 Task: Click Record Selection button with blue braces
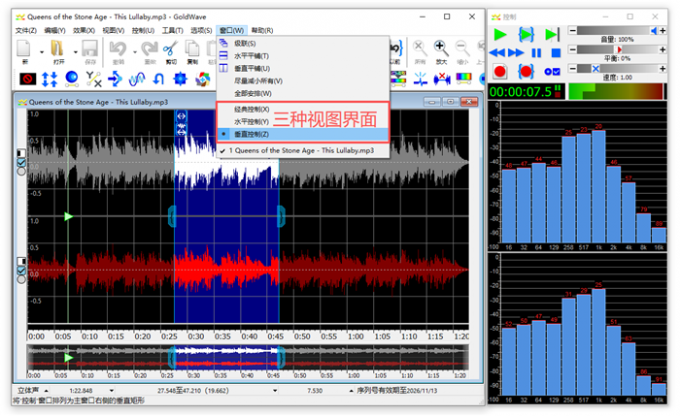click(526, 71)
